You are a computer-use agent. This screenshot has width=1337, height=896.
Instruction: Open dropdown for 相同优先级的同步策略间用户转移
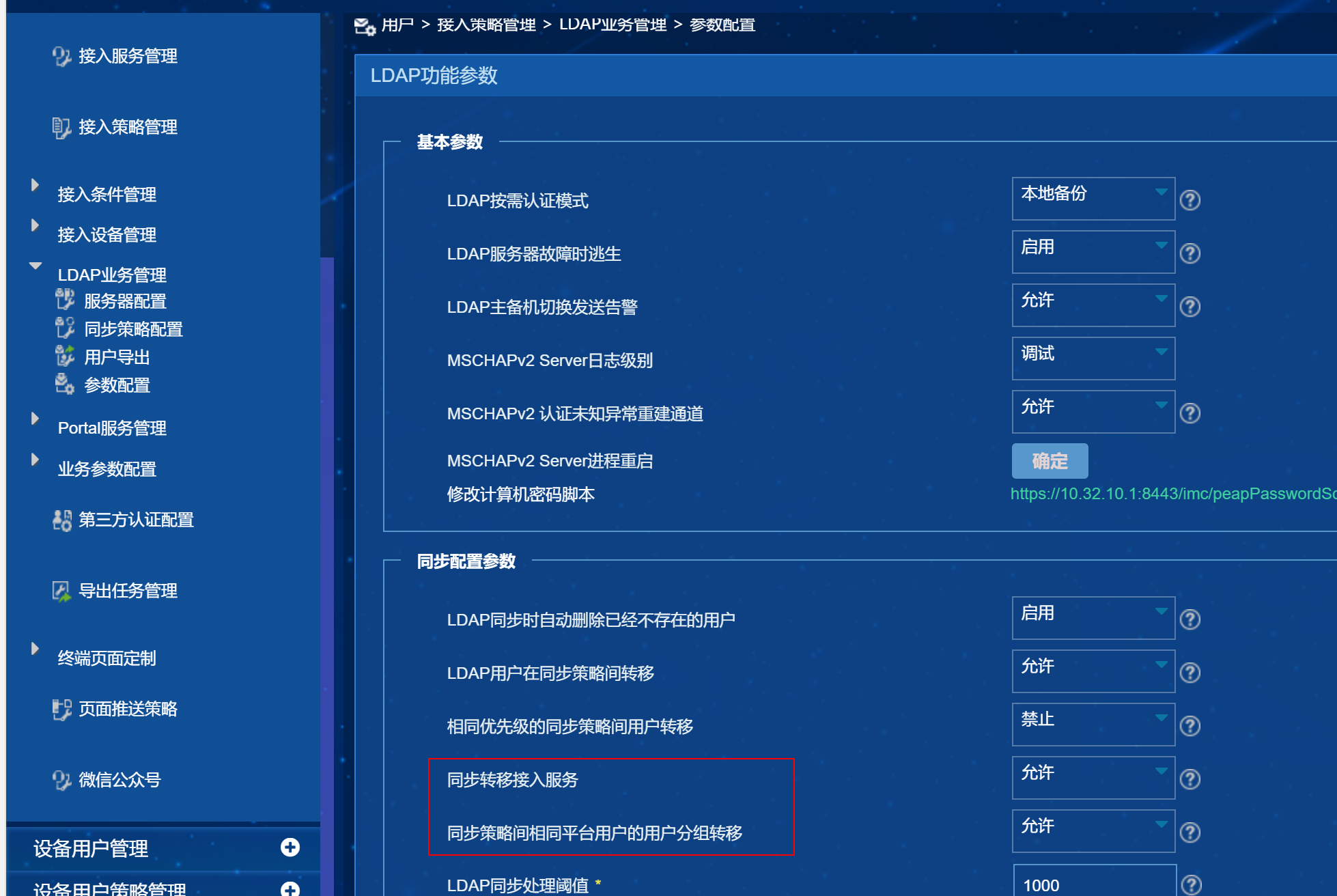[x=1093, y=724]
